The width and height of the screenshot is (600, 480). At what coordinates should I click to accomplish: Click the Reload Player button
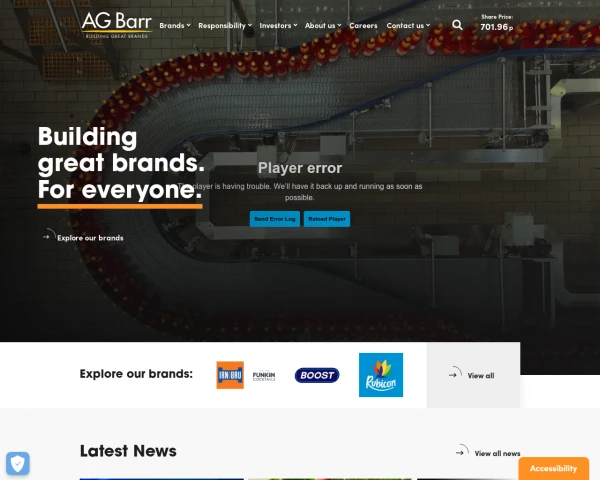327,219
